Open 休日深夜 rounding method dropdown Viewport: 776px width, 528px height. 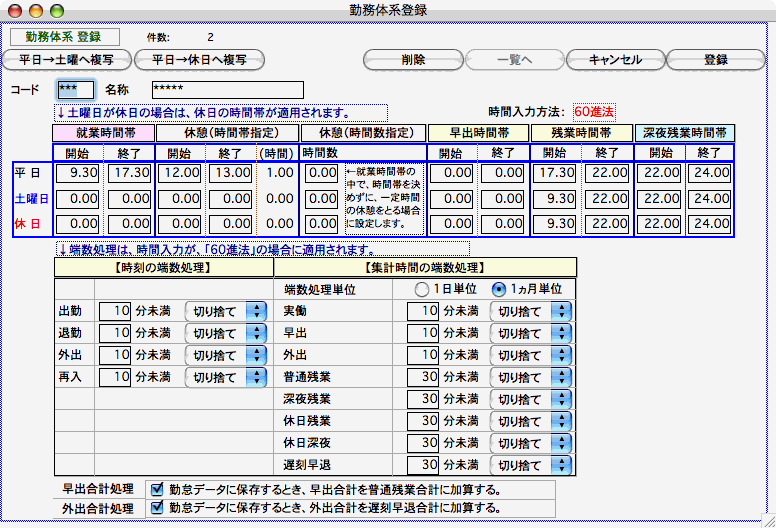pyautogui.click(x=531, y=443)
